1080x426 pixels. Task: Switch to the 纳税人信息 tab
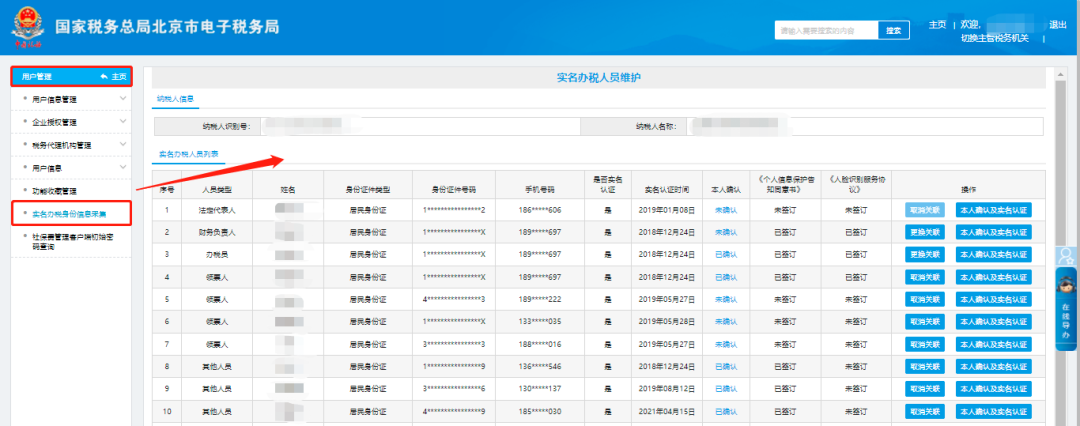tap(175, 99)
